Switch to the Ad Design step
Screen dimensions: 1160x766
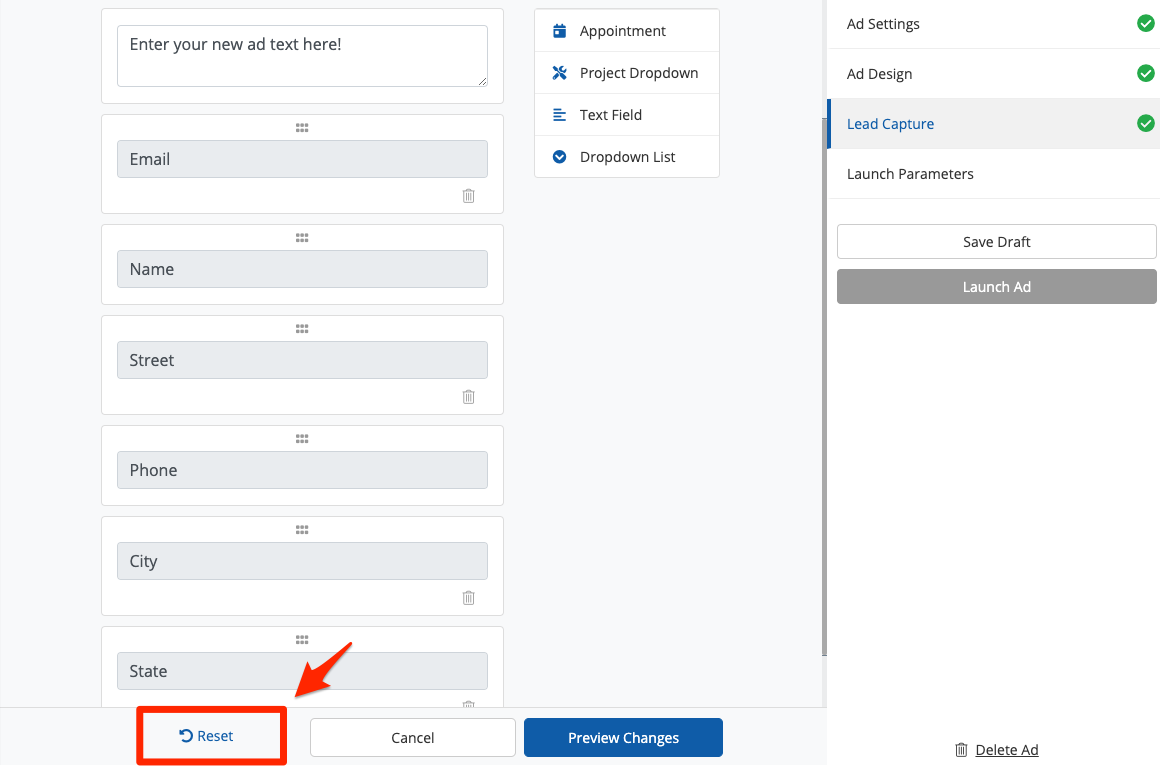click(880, 74)
